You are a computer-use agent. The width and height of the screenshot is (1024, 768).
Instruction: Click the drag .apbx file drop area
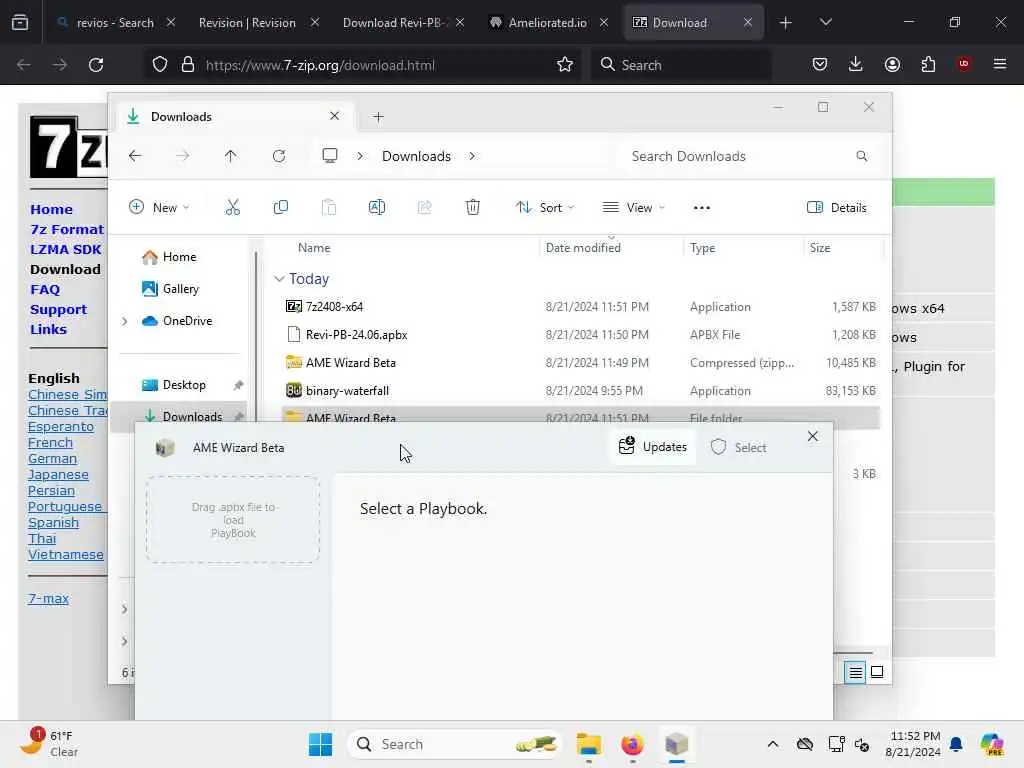232,520
